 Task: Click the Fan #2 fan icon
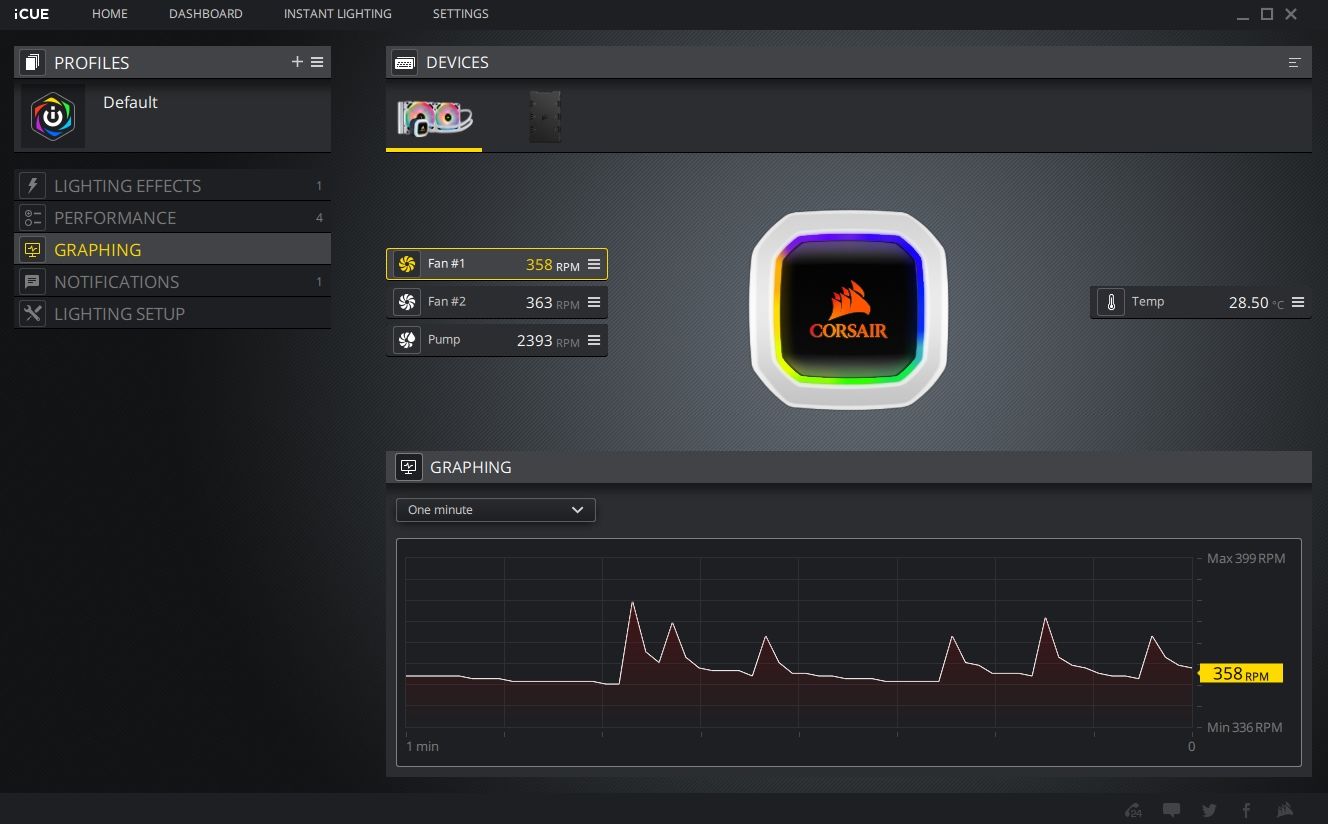tap(407, 302)
